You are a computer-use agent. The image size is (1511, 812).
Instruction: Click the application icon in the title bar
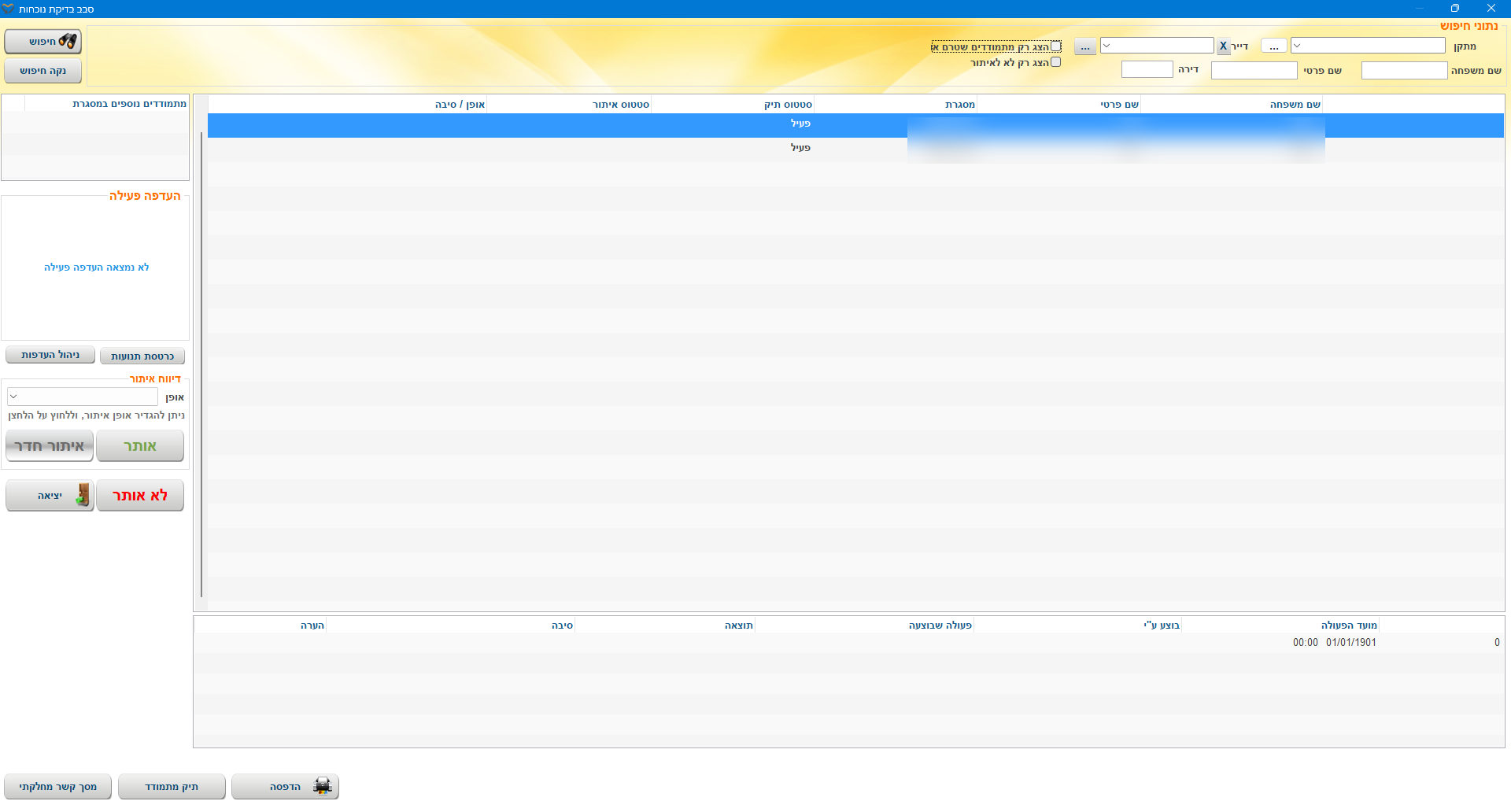[x=8, y=9]
